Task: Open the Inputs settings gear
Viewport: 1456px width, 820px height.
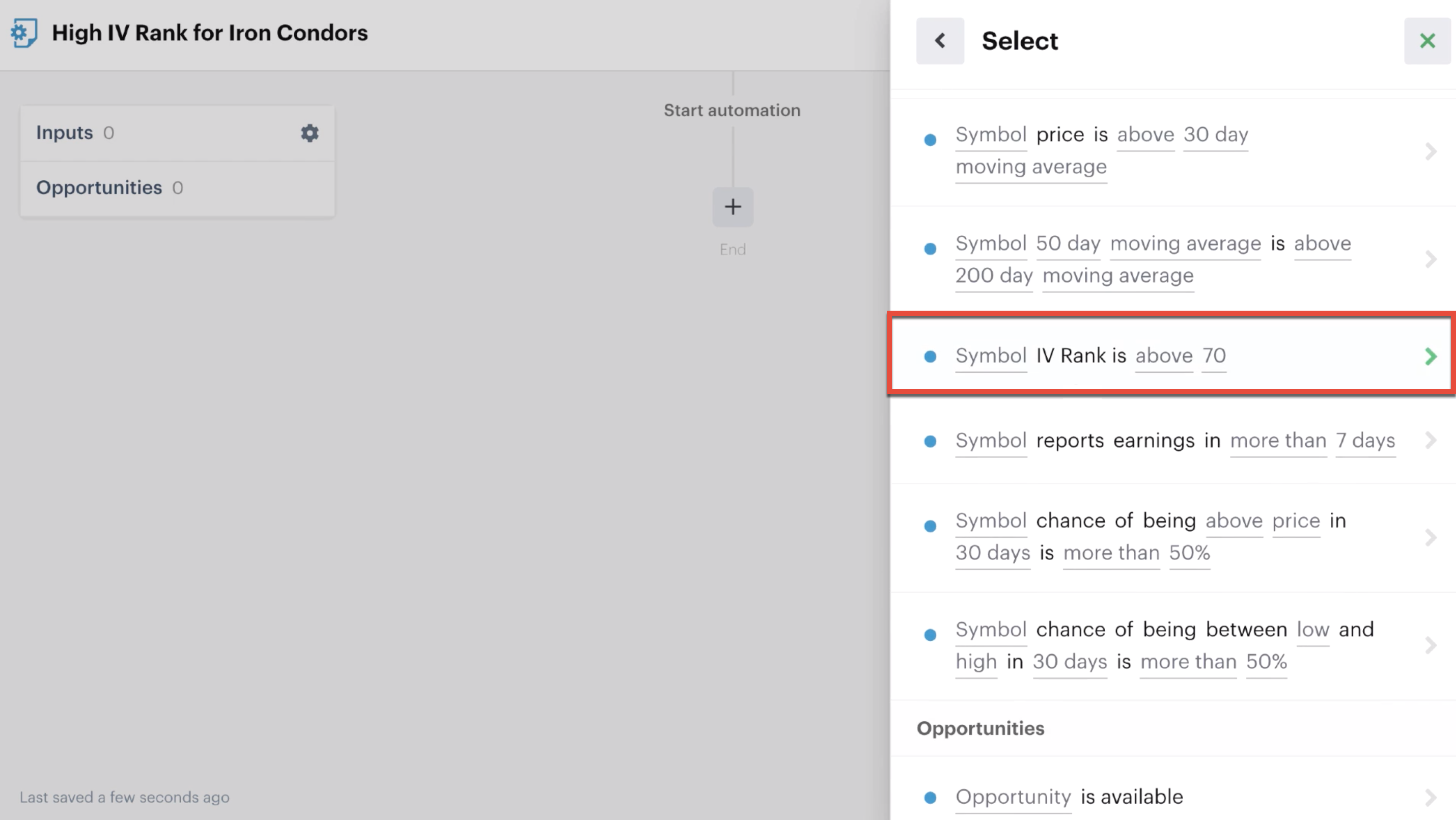Action: coord(309,133)
